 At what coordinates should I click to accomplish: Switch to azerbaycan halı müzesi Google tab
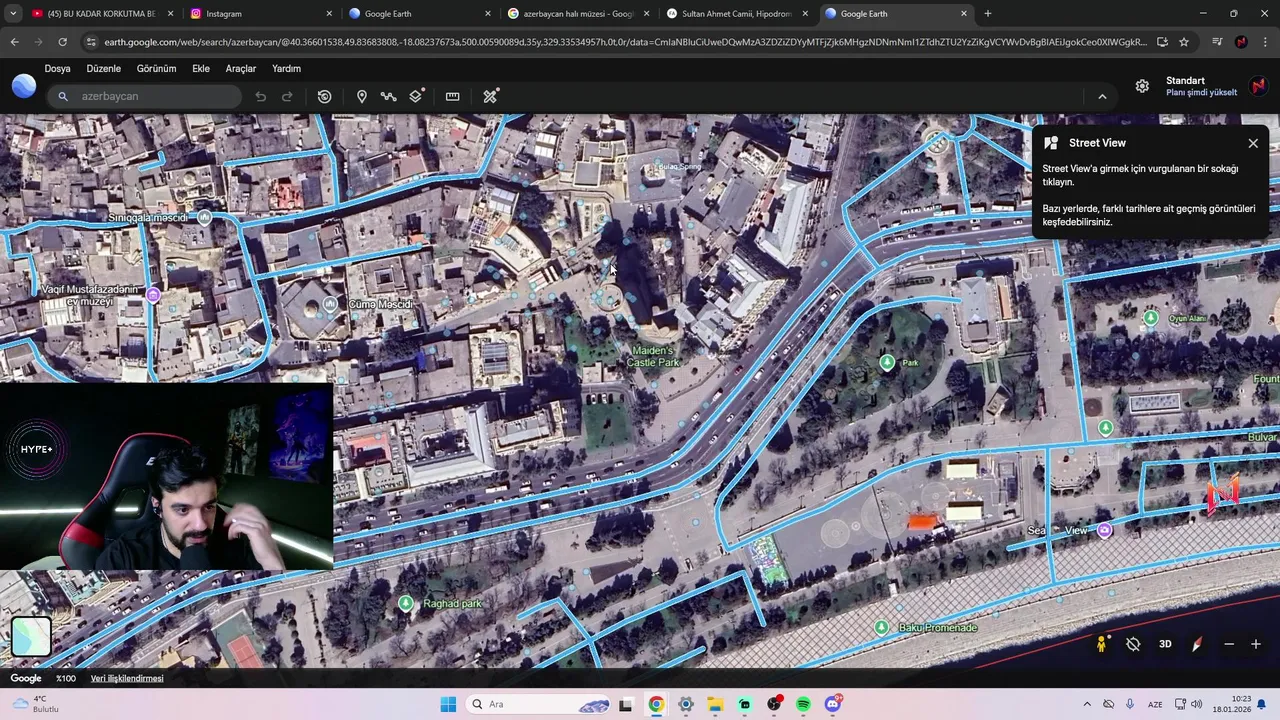pyautogui.click(x=579, y=14)
